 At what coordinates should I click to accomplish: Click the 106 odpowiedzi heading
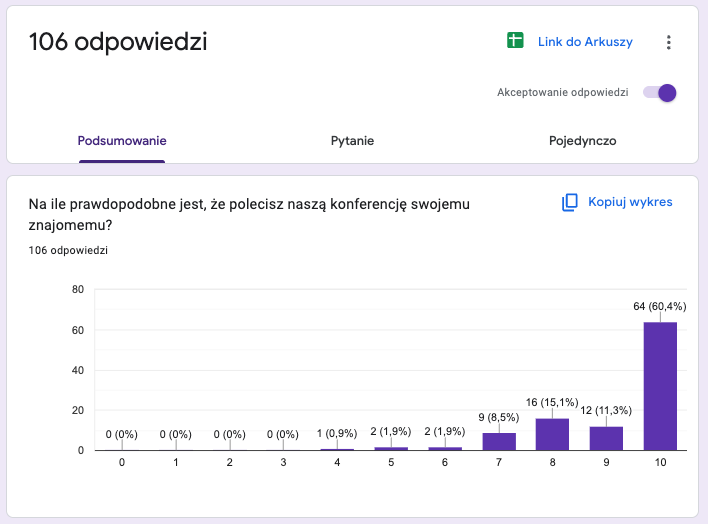click(118, 42)
